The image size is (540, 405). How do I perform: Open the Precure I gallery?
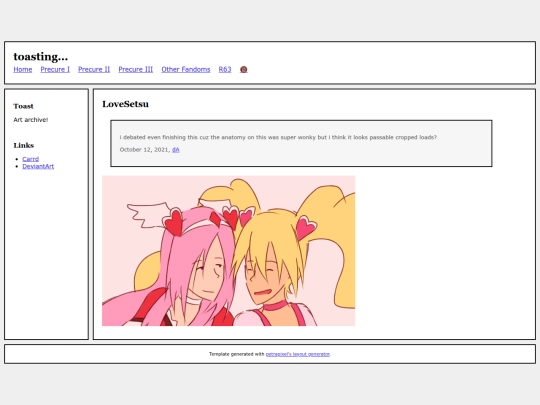click(55, 70)
